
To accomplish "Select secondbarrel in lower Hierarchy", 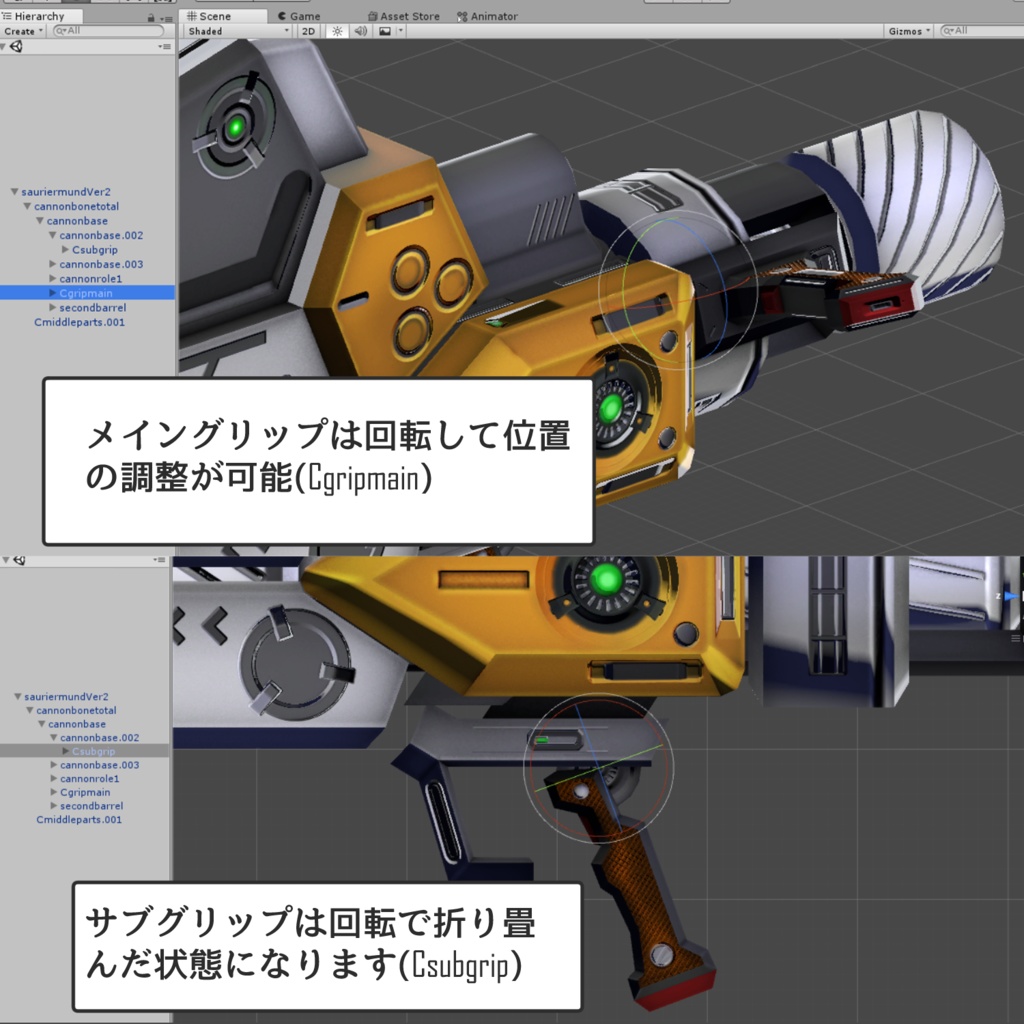I will click(x=91, y=806).
